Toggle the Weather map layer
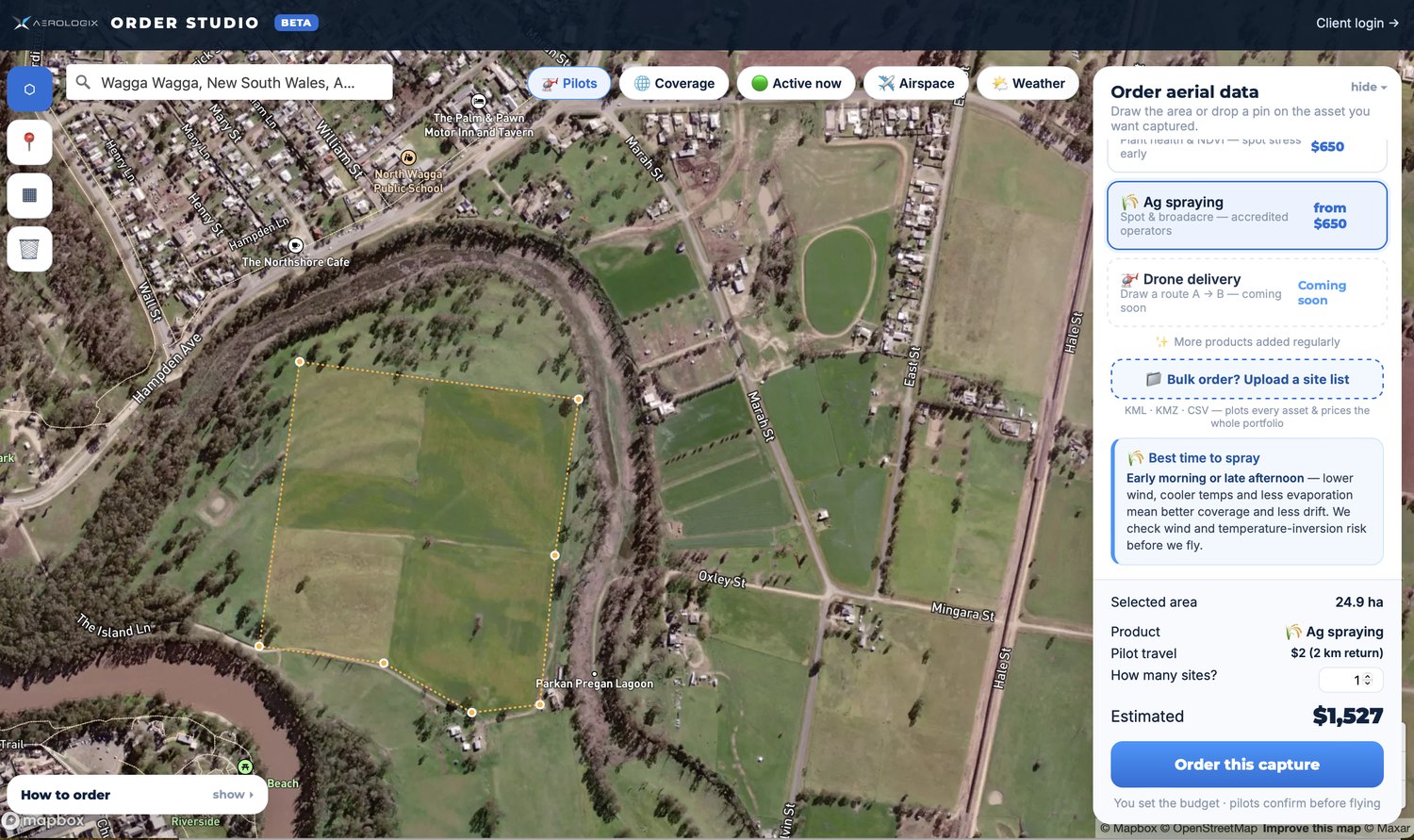This screenshot has height=840, width=1414. pos(1028,83)
